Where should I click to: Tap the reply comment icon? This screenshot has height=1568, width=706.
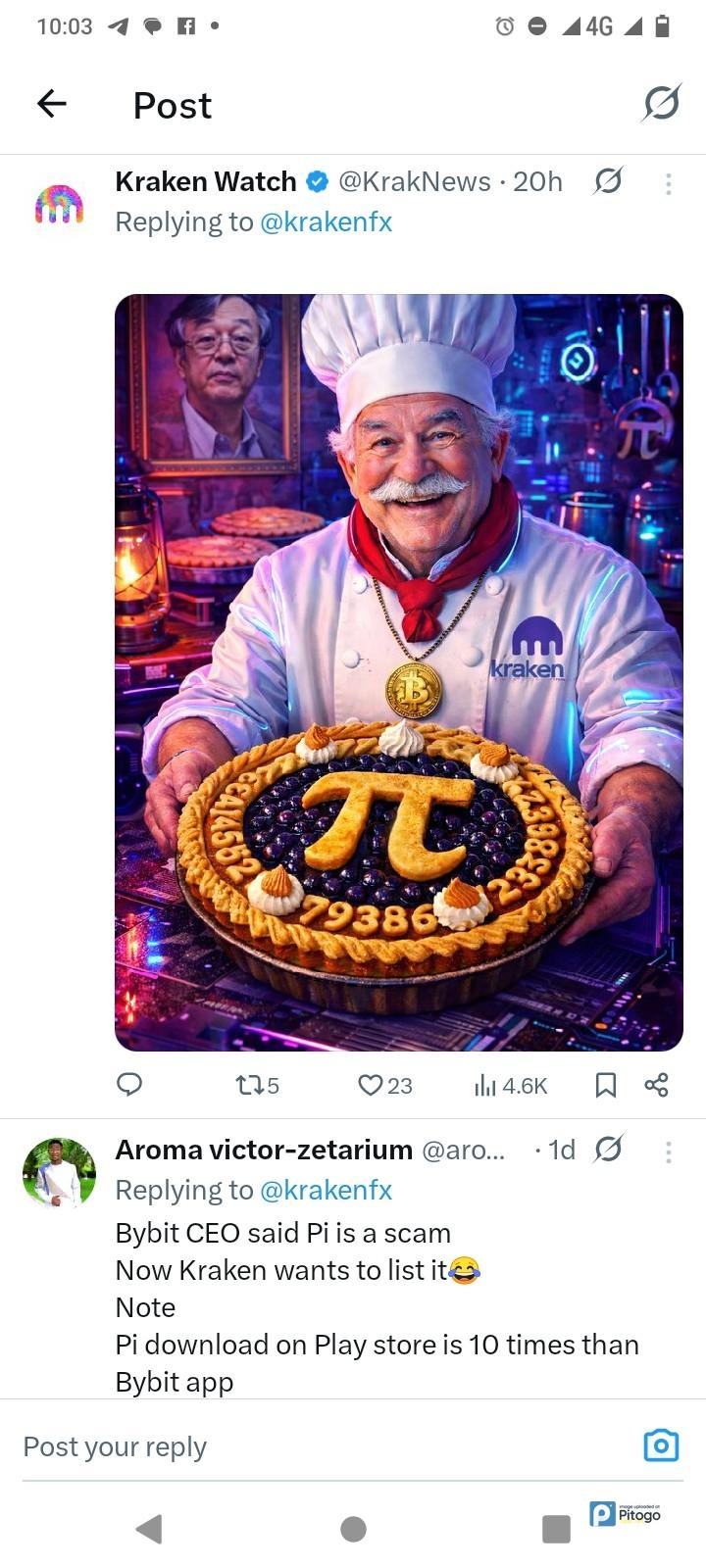pyautogui.click(x=129, y=1084)
